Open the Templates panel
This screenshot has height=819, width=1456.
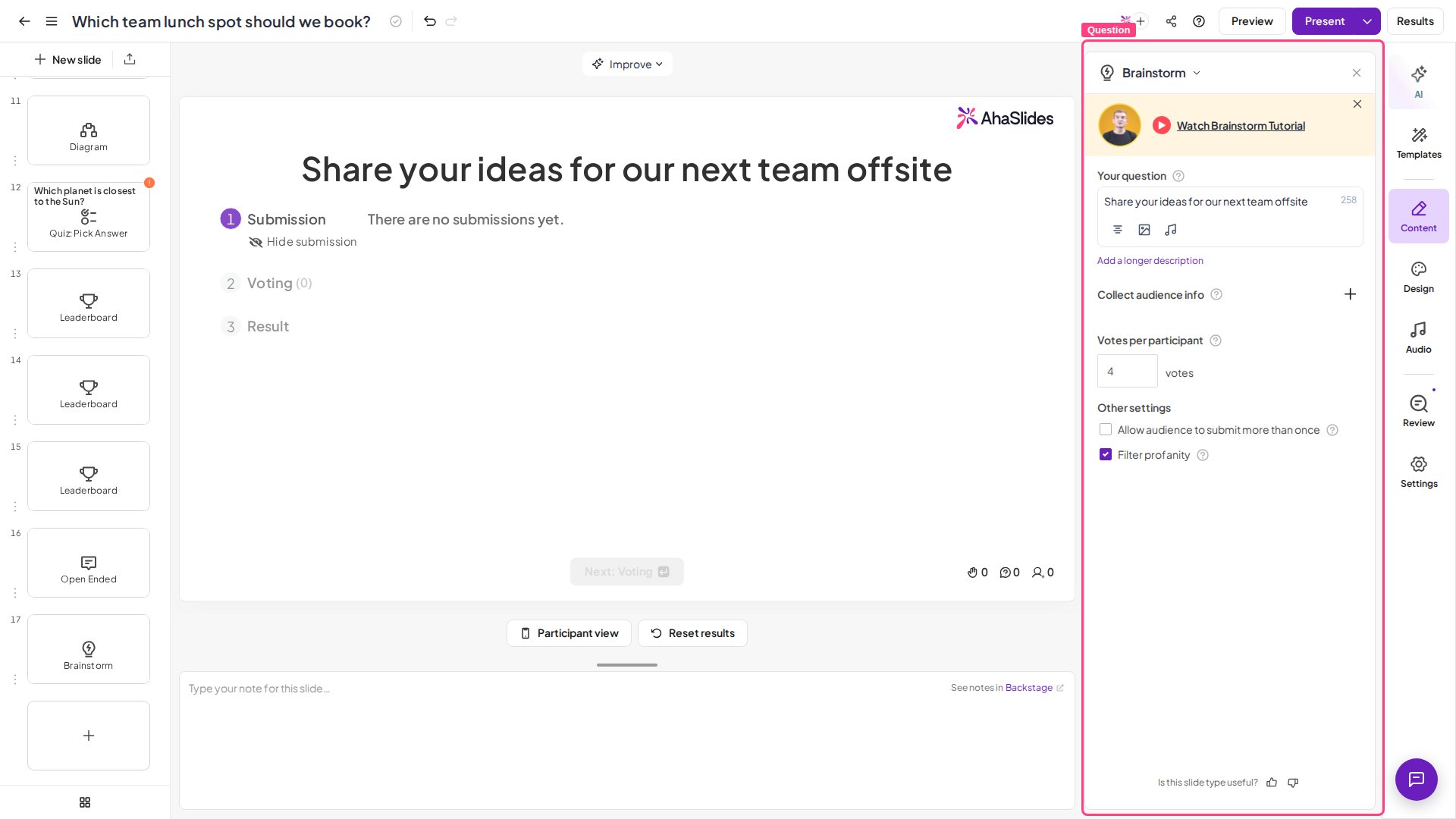pyautogui.click(x=1419, y=143)
